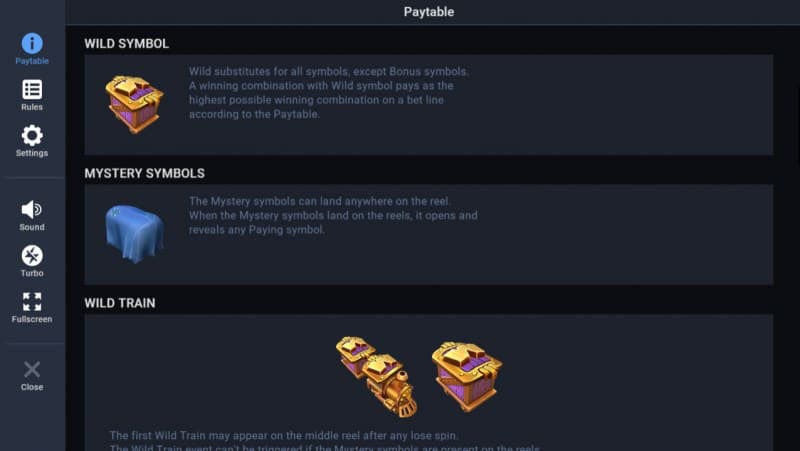Open the Paytable info section
Screen dimensions: 800x451
pos(32,48)
